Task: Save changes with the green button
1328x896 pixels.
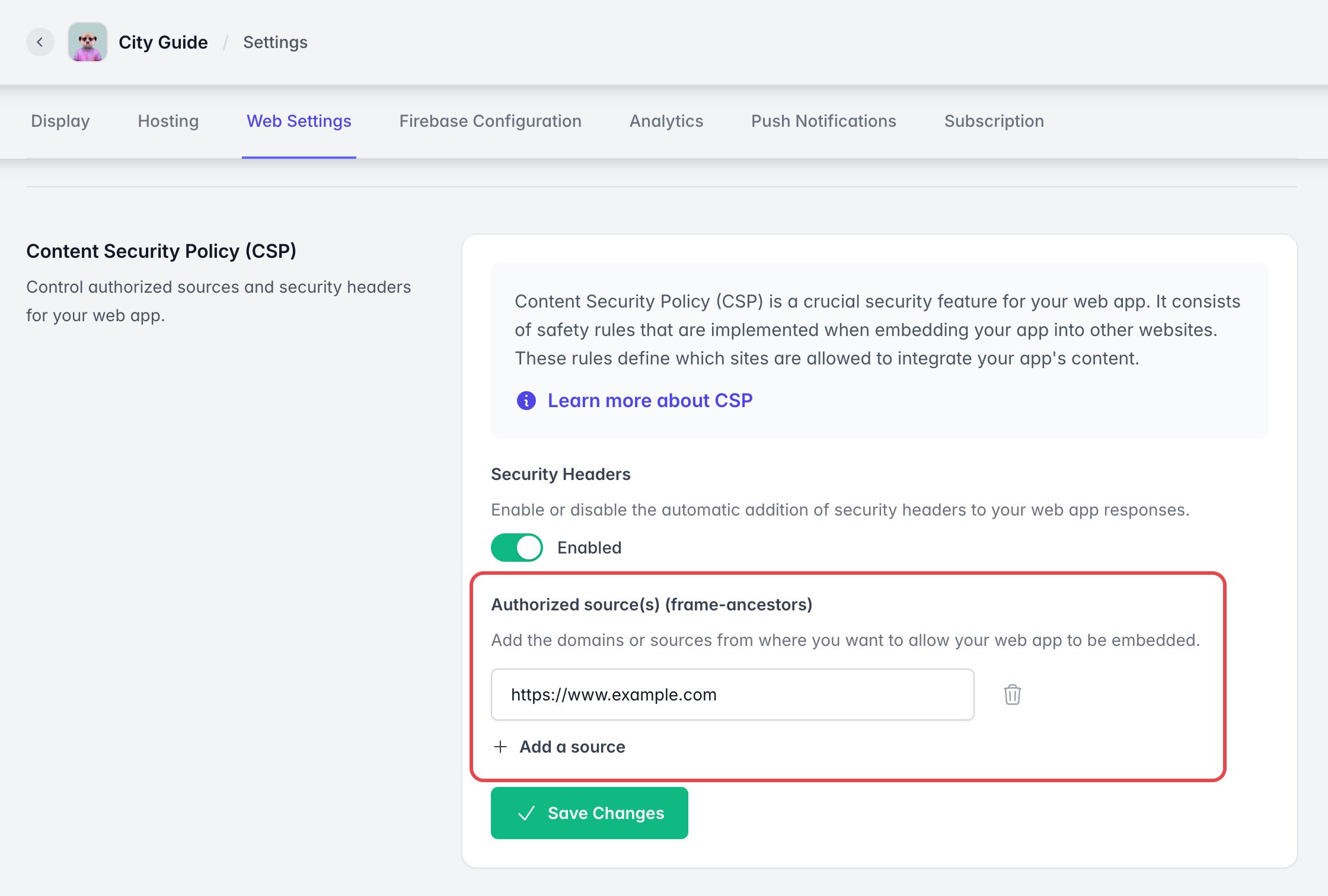Action: (589, 813)
